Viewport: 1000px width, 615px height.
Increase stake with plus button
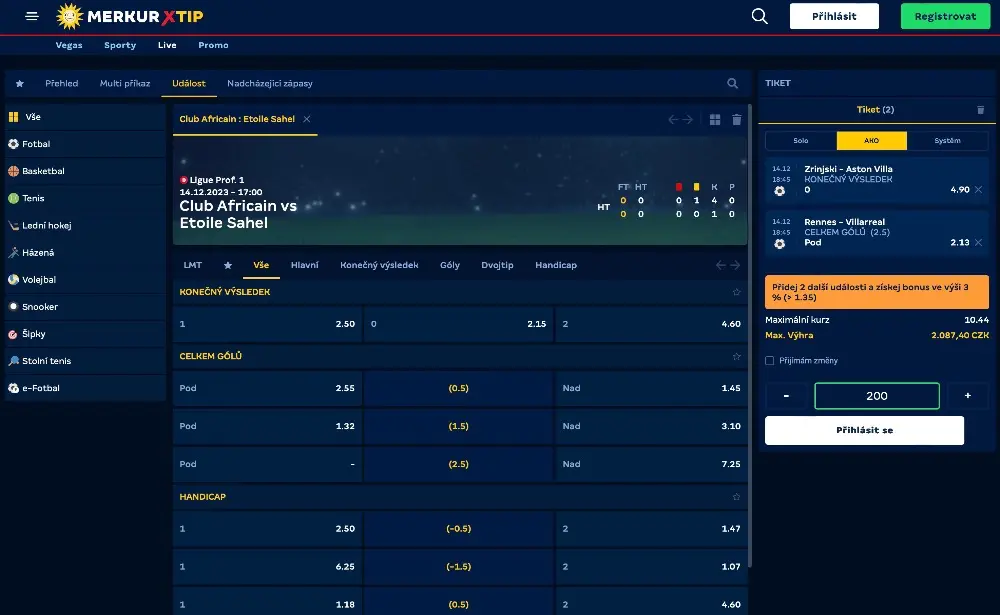click(967, 396)
